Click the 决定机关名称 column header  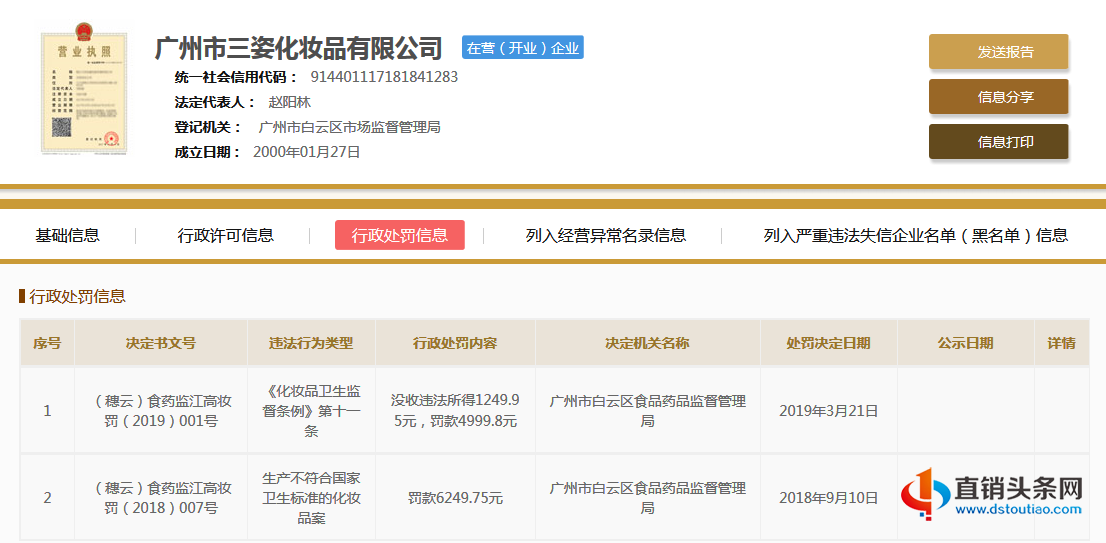tap(648, 343)
